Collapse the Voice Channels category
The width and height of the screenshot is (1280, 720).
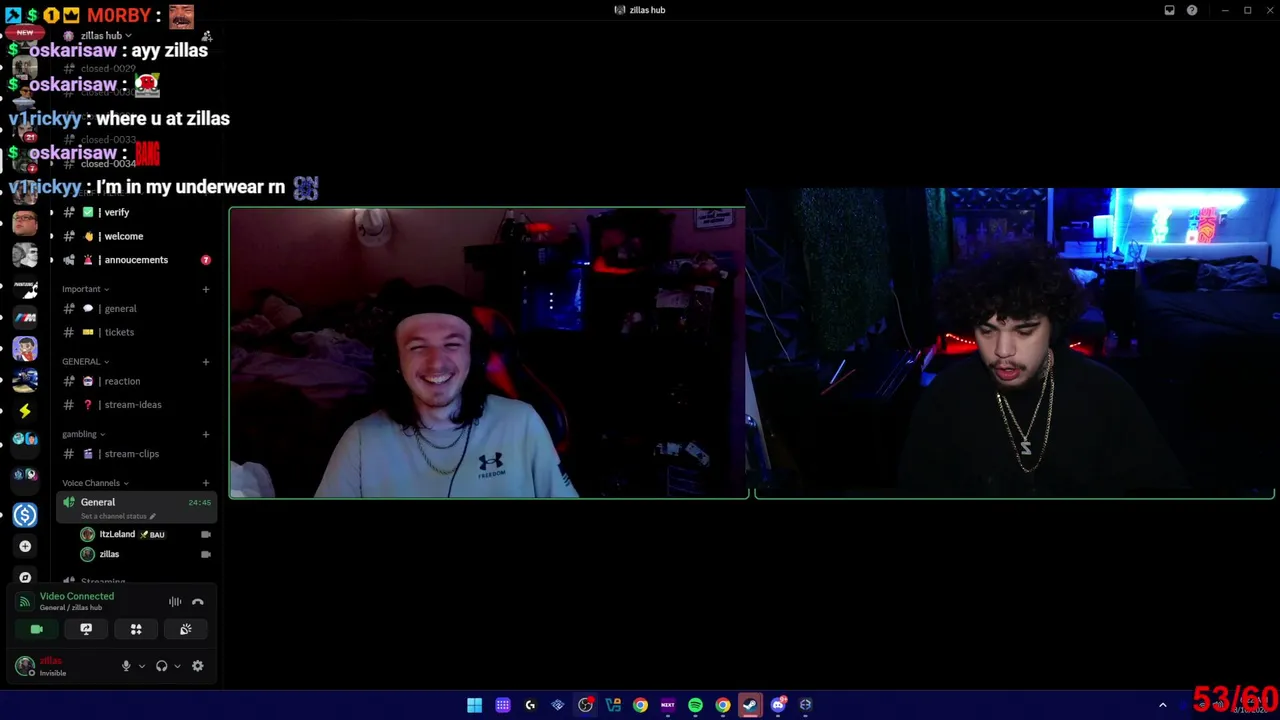click(94, 483)
